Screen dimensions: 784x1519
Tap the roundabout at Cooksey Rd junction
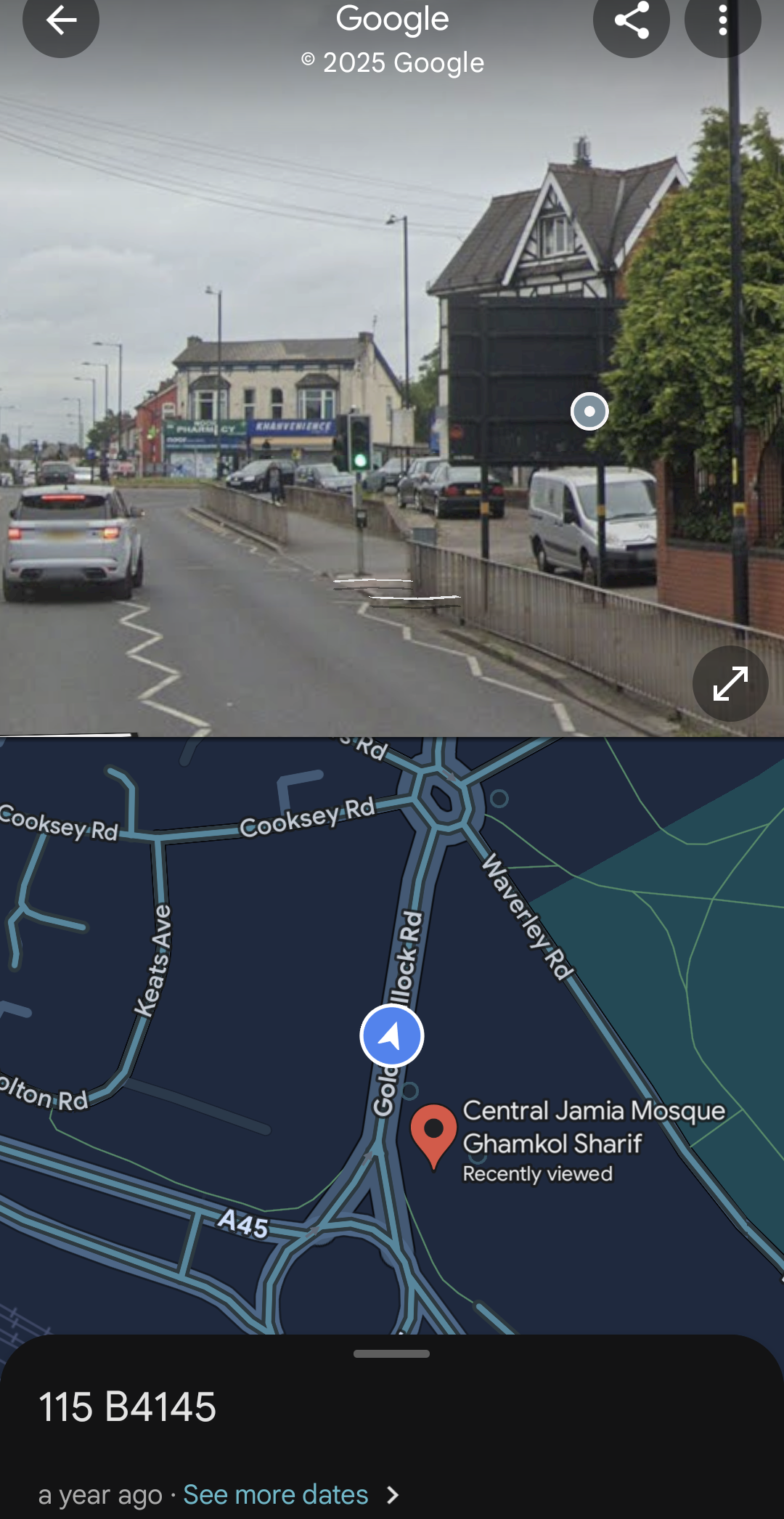441,798
